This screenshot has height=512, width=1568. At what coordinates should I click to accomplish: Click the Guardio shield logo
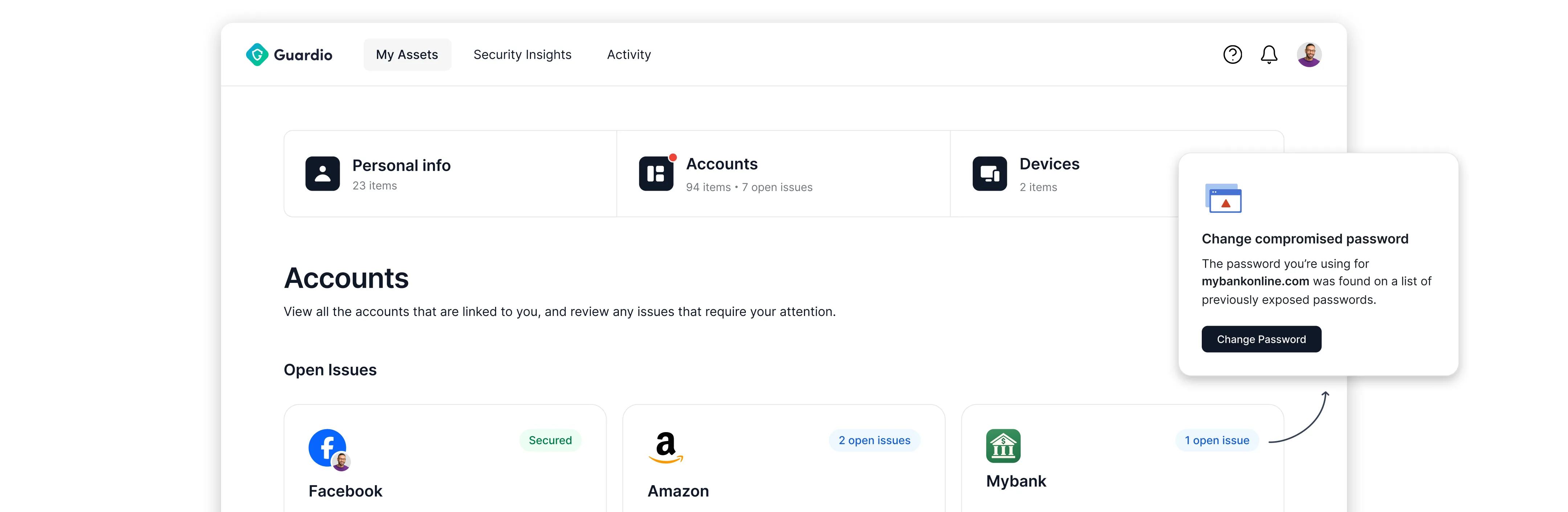coord(257,55)
